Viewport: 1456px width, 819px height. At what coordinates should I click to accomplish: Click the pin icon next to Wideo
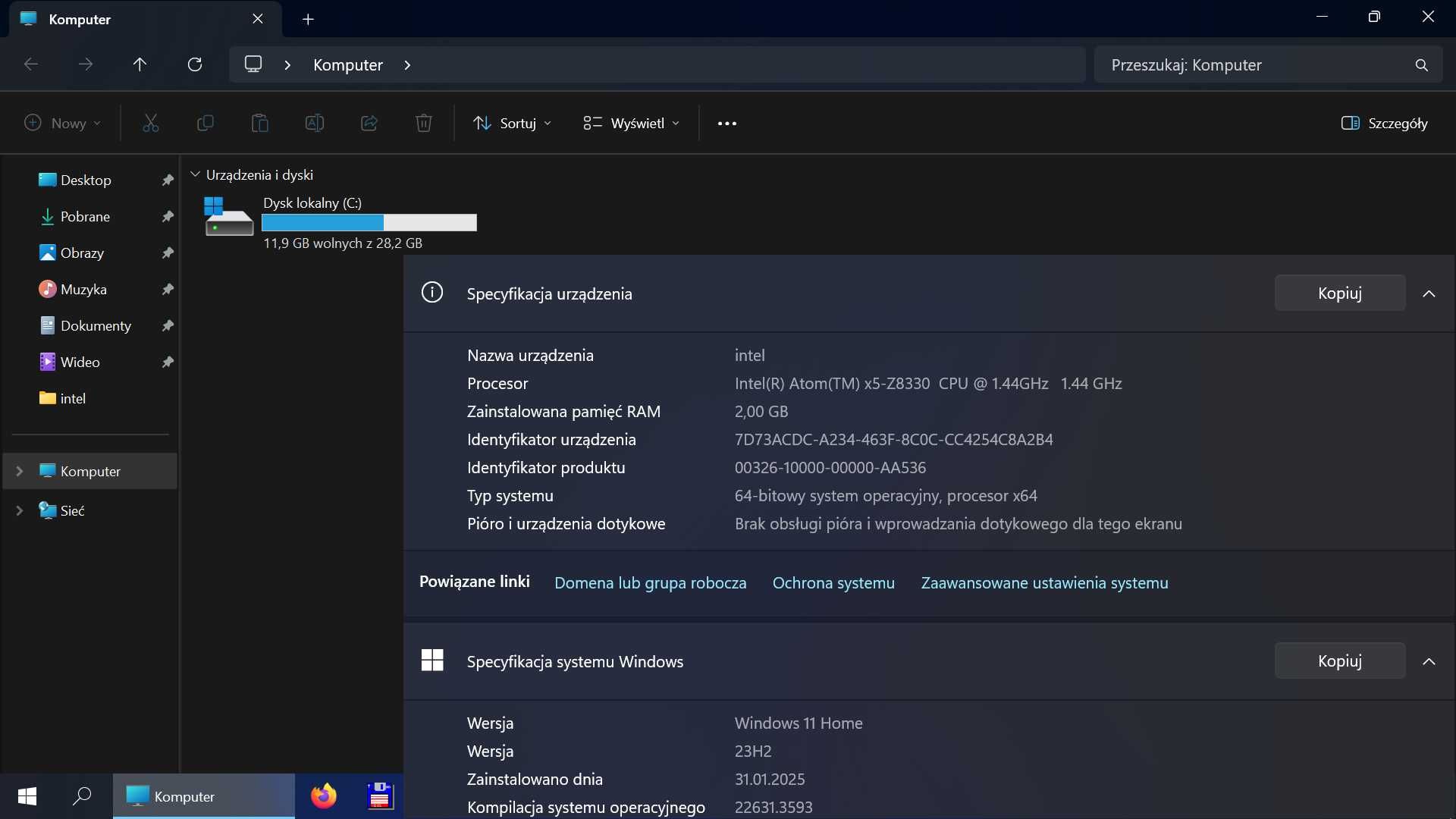click(x=168, y=362)
